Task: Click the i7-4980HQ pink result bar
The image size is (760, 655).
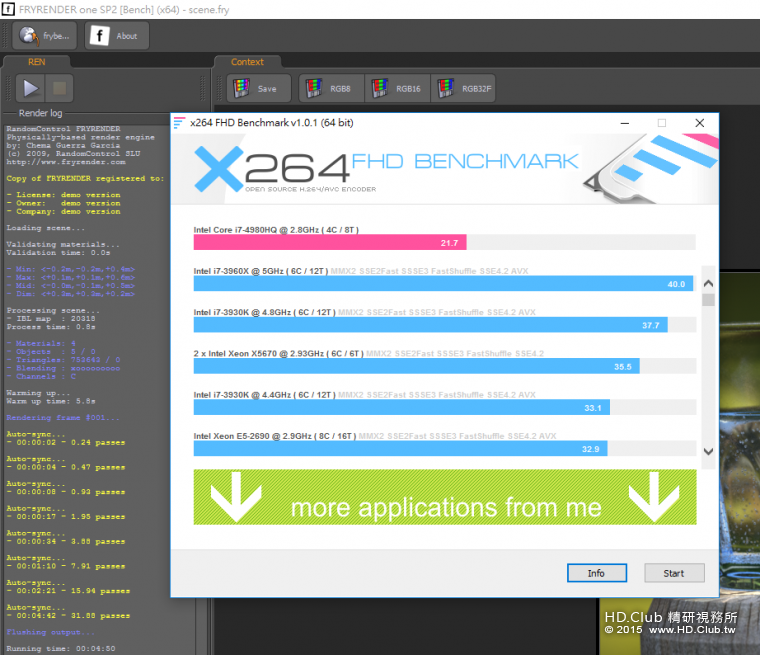Action: [329, 242]
